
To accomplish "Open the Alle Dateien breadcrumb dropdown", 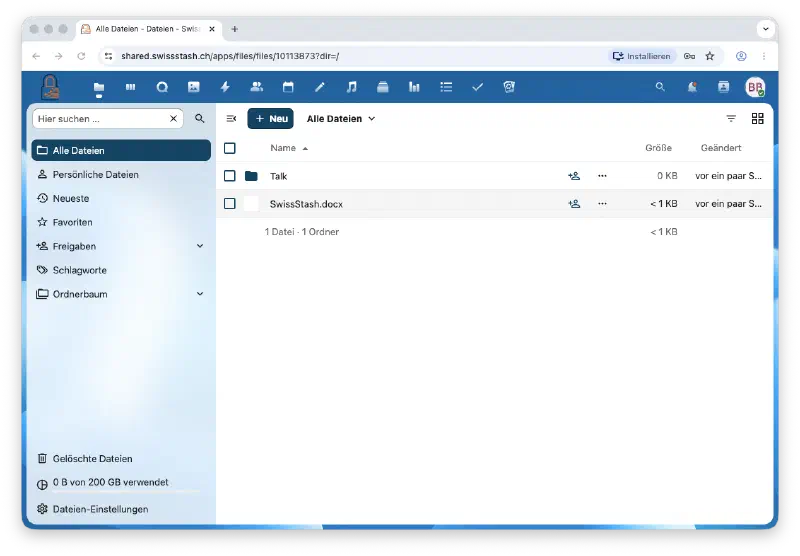I will 341,119.
